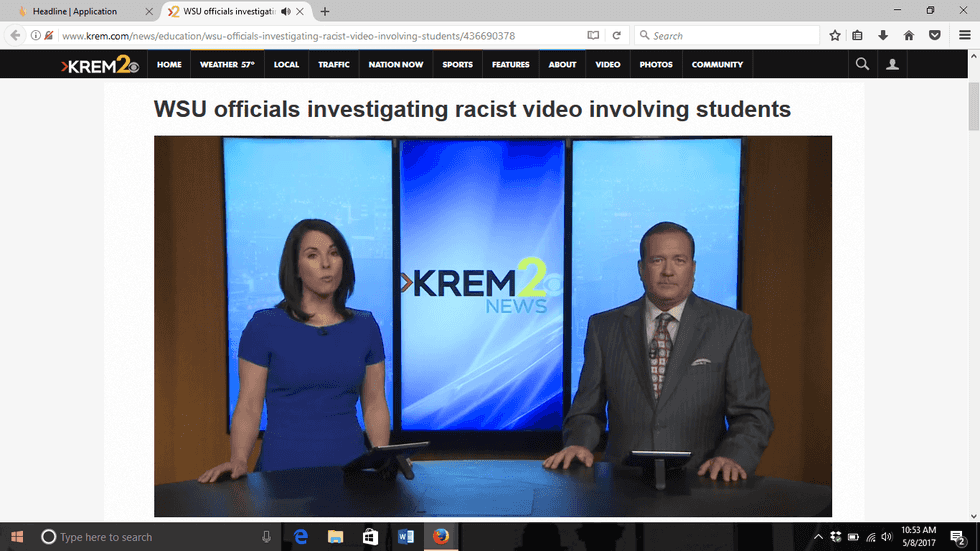Open the Firefox hamburger menu
Screen dimensions: 980x551
[x=964, y=36]
